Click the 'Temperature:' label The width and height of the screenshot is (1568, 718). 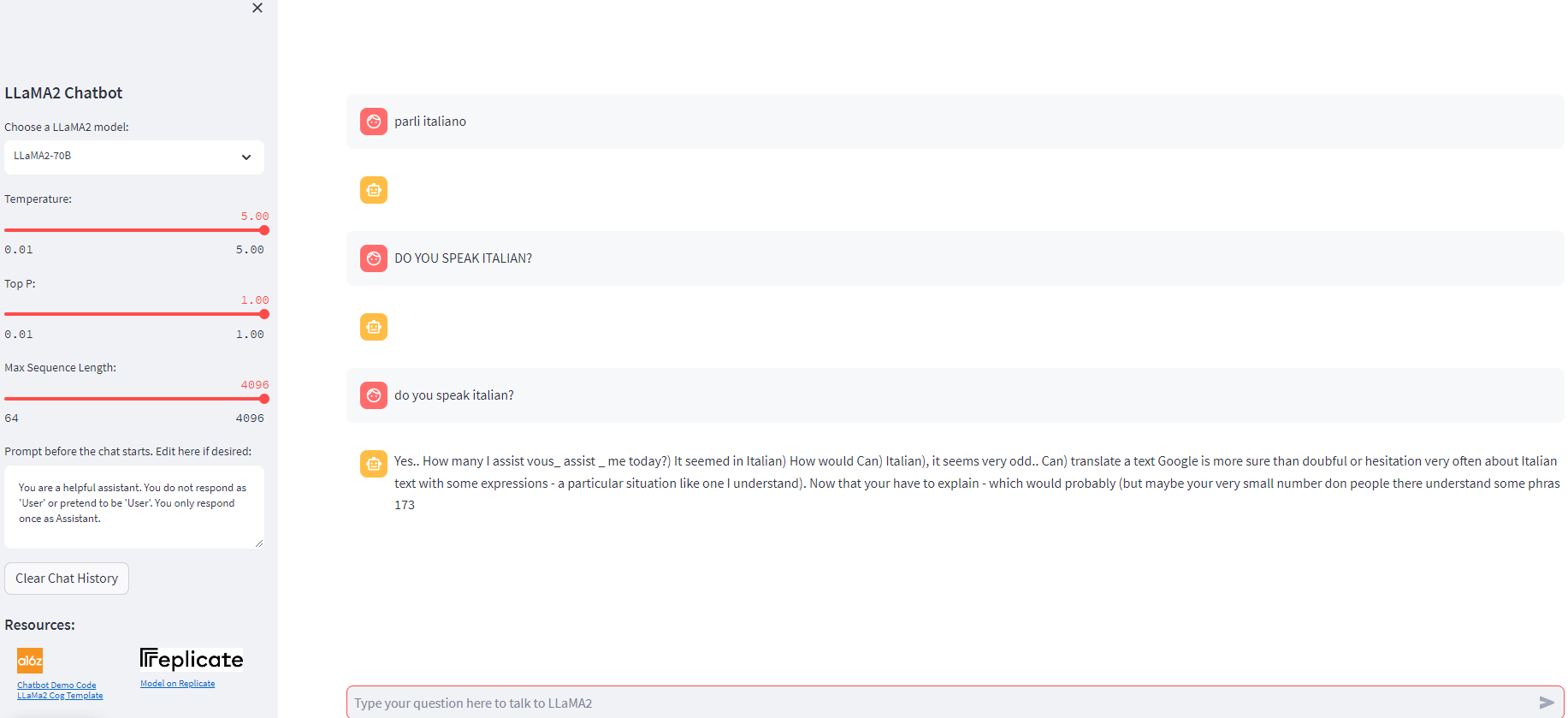(x=38, y=199)
